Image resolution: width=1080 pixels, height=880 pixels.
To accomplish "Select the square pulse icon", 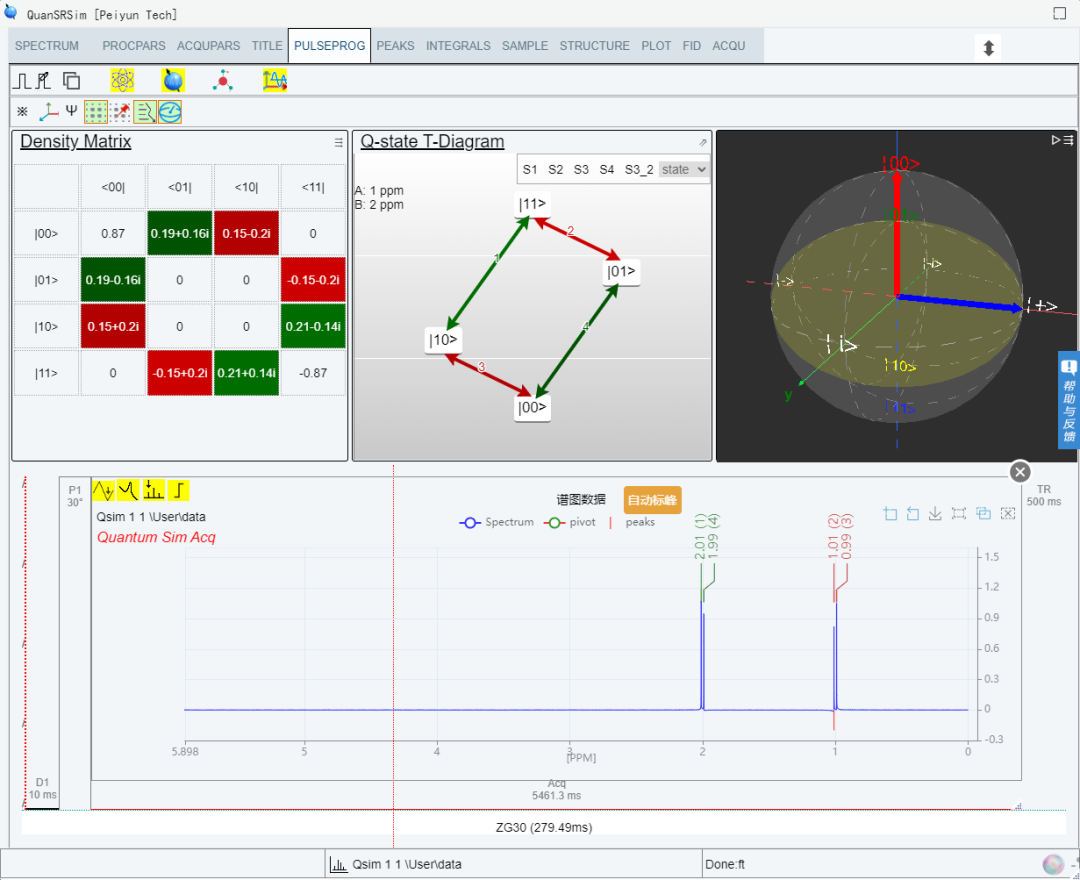I will tap(21, 81).
